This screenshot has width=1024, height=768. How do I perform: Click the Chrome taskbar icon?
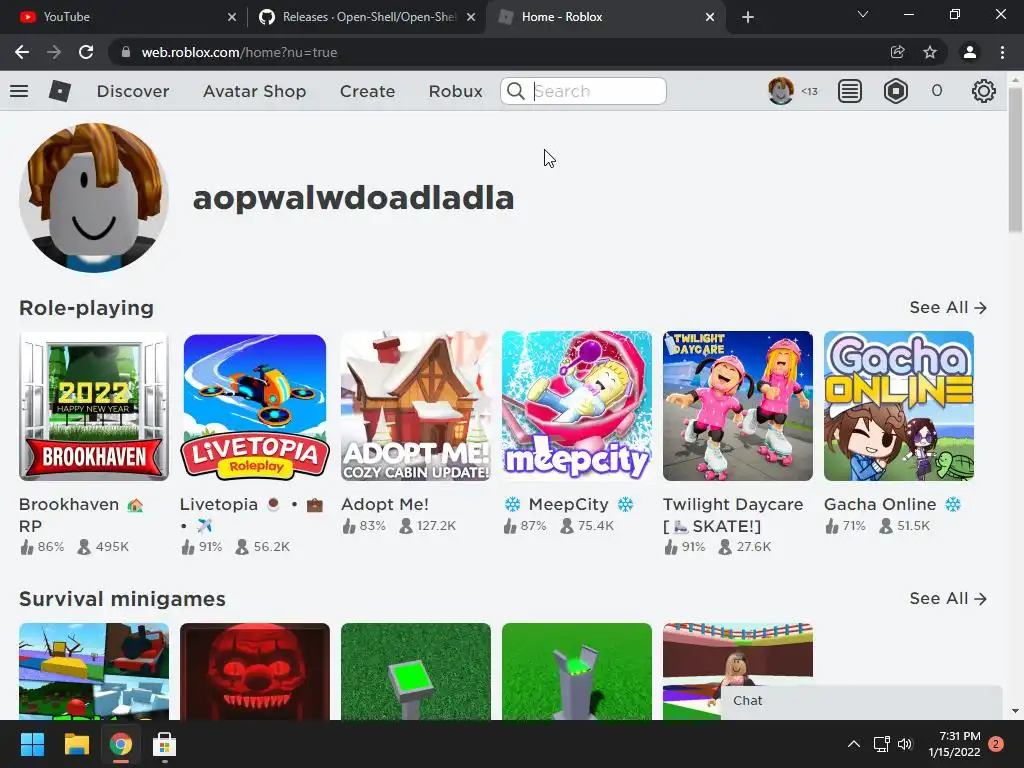121,744
